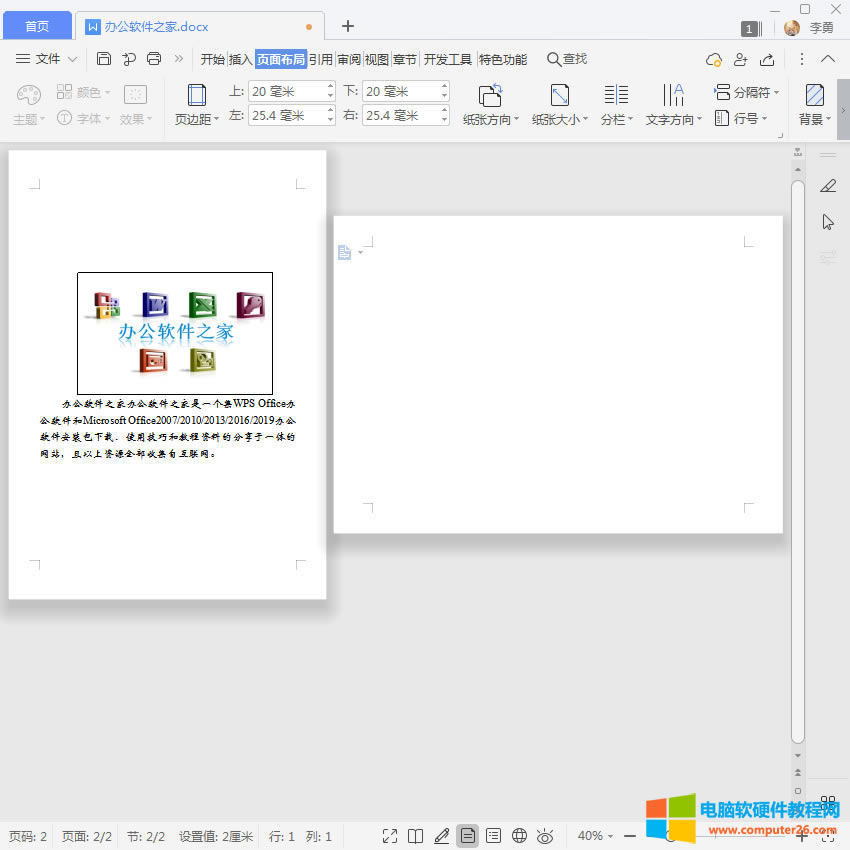Toggle reading mode book icon
850x850 pixels.
tap(416, 836)
